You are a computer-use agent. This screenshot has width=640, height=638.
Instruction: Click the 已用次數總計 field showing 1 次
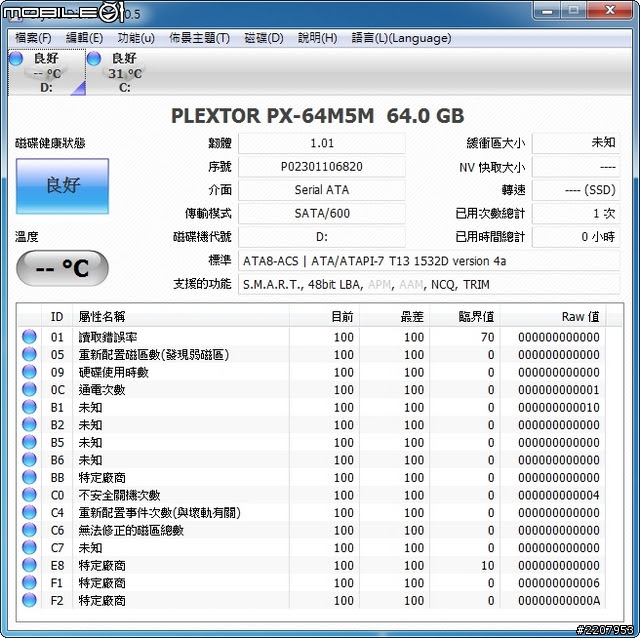(576, 213)
